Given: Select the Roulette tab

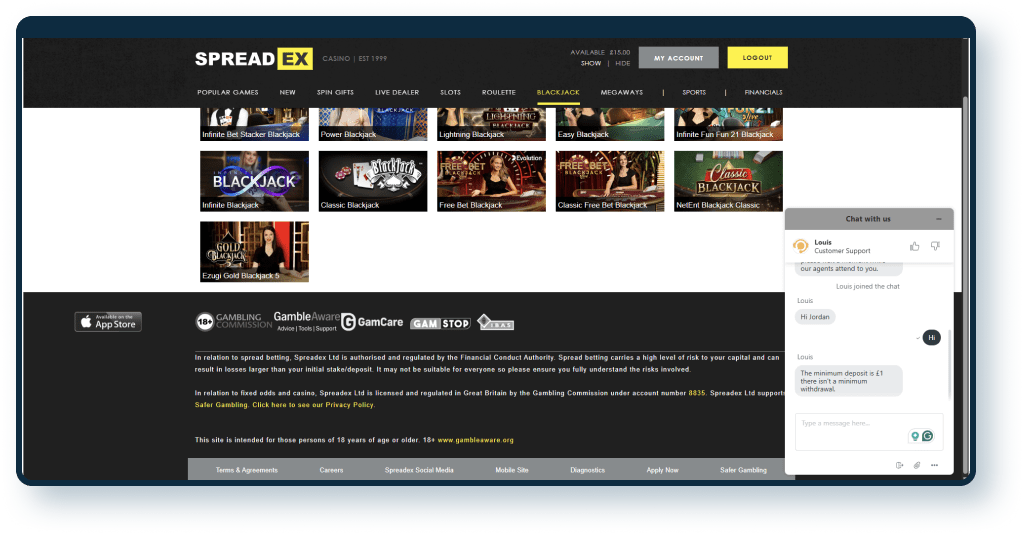Looking at the screenshot, I should point(499,93).
